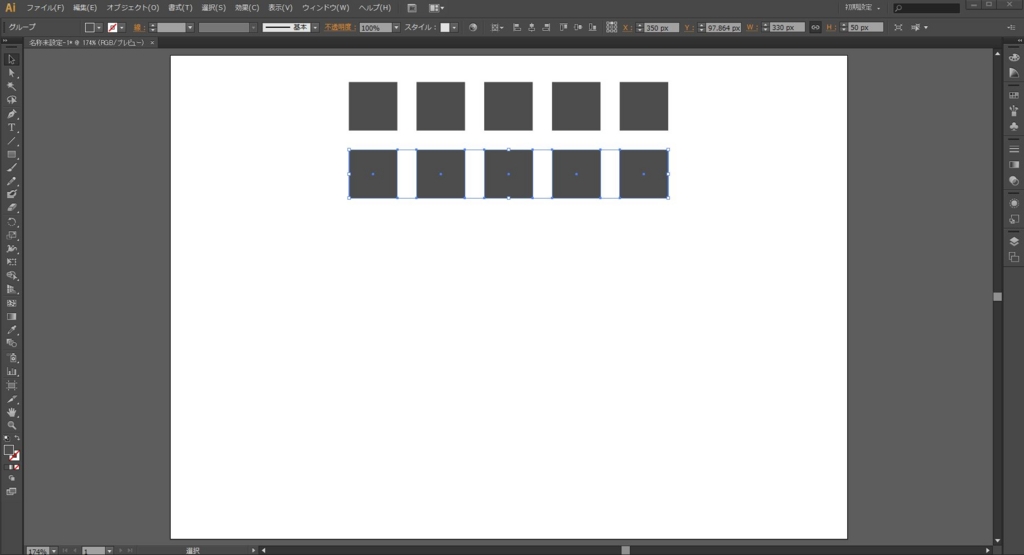Select the Paintbrush tool

pyautogui.click(x=11, y=168)
